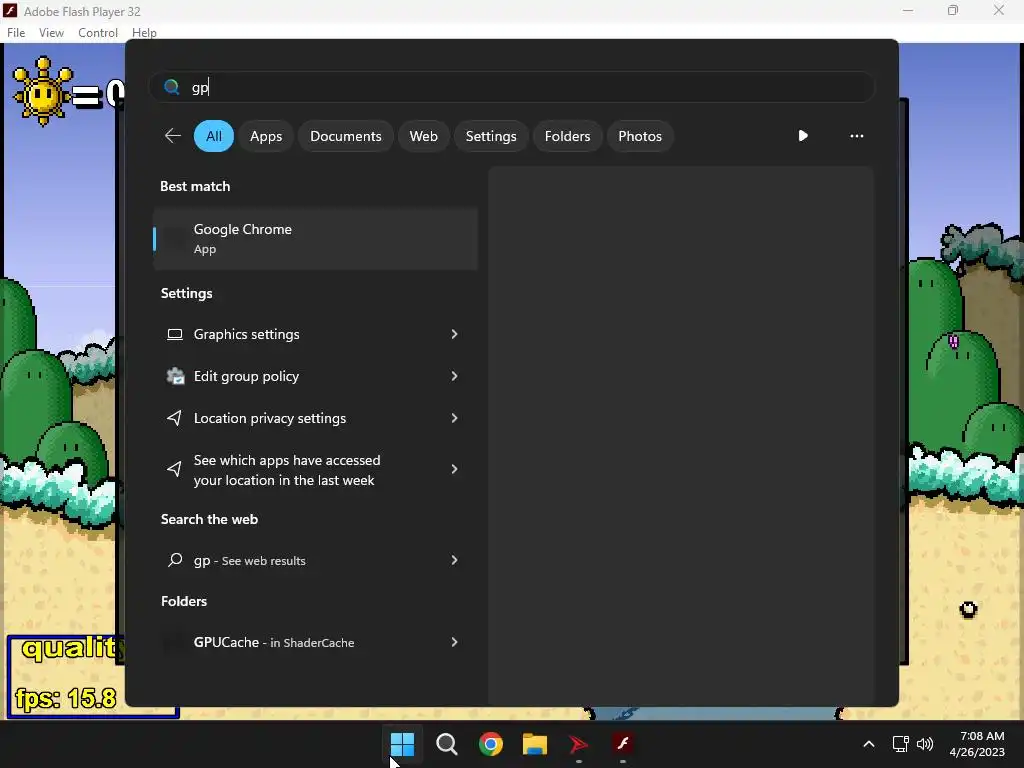Open the GPUCache folder result
The image size is (1024, 768).
tap(315, 642)
